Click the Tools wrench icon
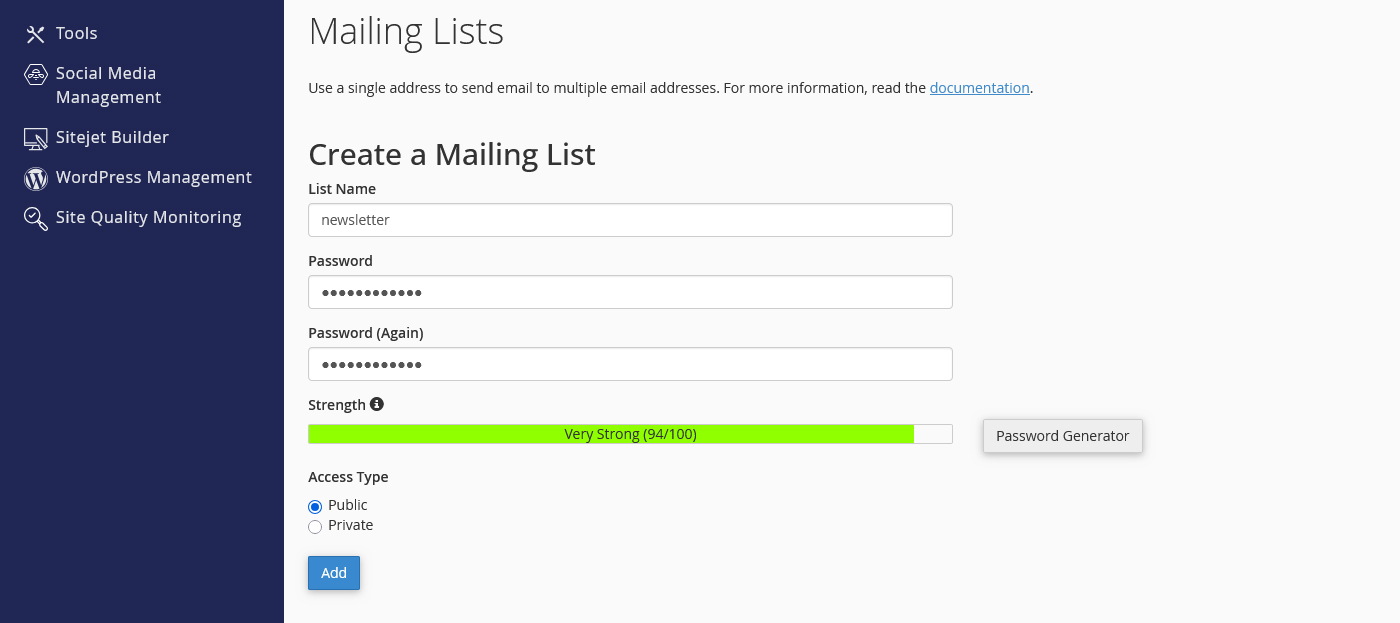 point(34,33)
